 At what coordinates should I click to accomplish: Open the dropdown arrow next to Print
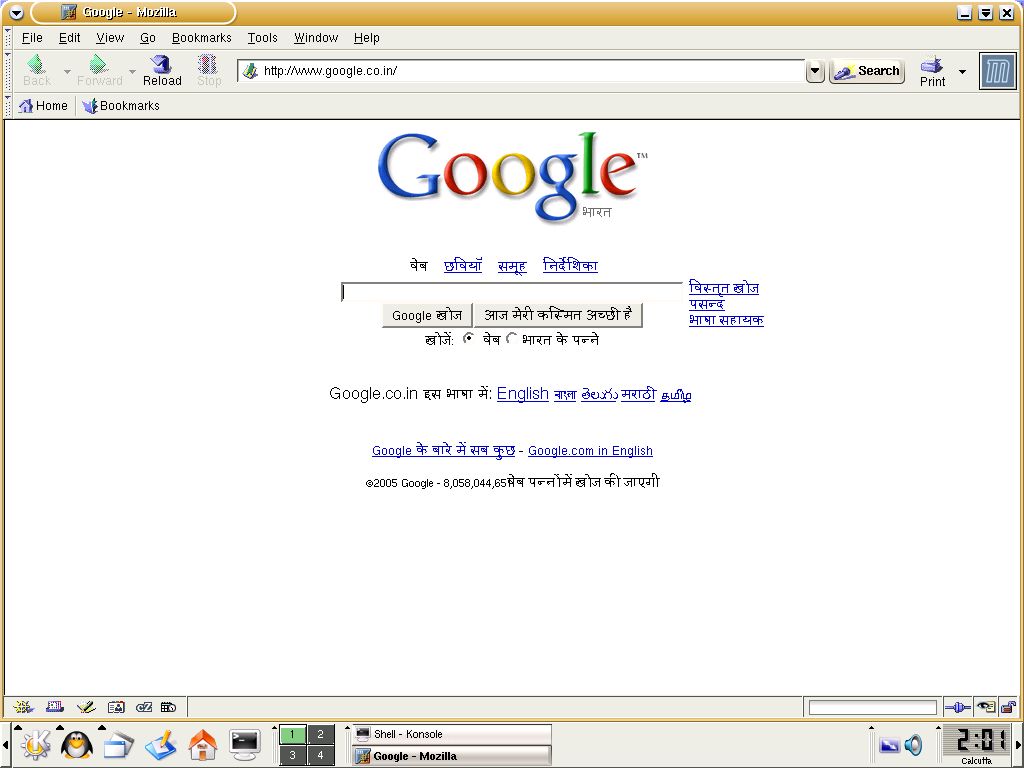click(x=962, y=71)
